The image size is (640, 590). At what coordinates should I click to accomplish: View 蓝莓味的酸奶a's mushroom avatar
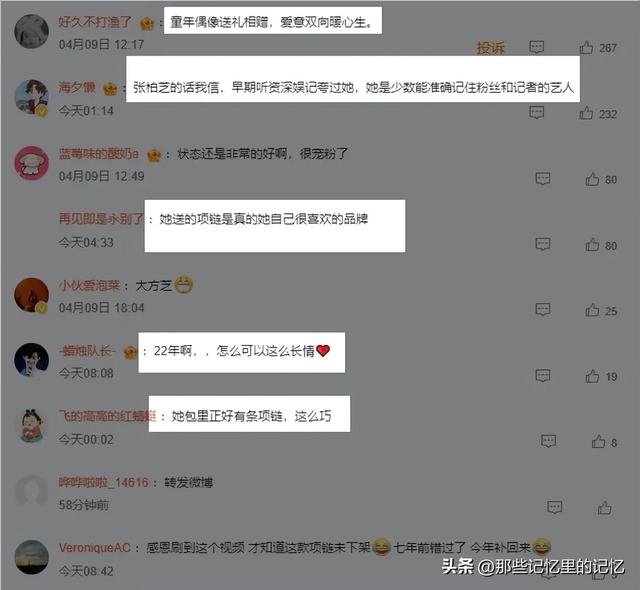point(31,163)
